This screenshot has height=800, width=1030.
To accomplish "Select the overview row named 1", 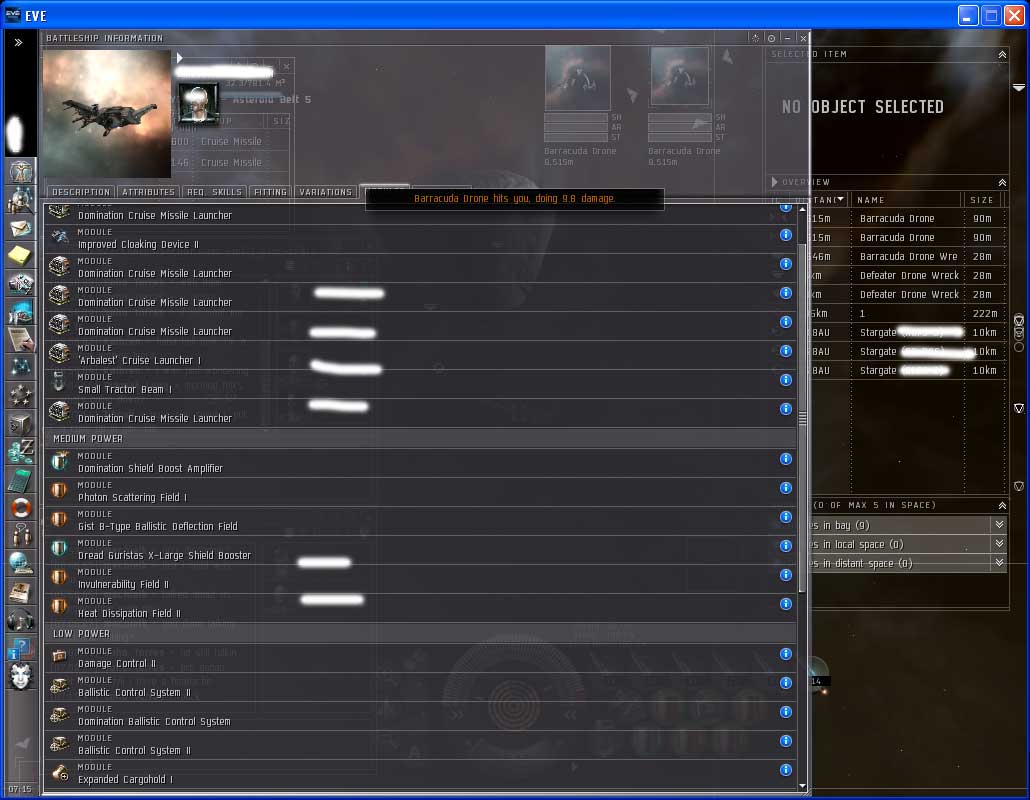I will point(907,313).
